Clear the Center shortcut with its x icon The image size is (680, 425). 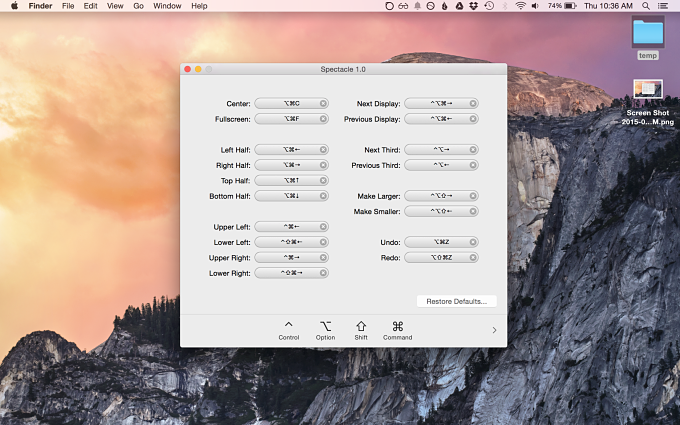tap(324, 103)
